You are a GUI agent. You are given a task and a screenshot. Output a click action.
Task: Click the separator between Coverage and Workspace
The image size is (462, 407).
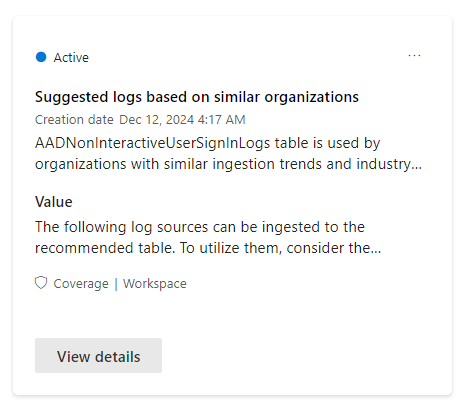116,284
